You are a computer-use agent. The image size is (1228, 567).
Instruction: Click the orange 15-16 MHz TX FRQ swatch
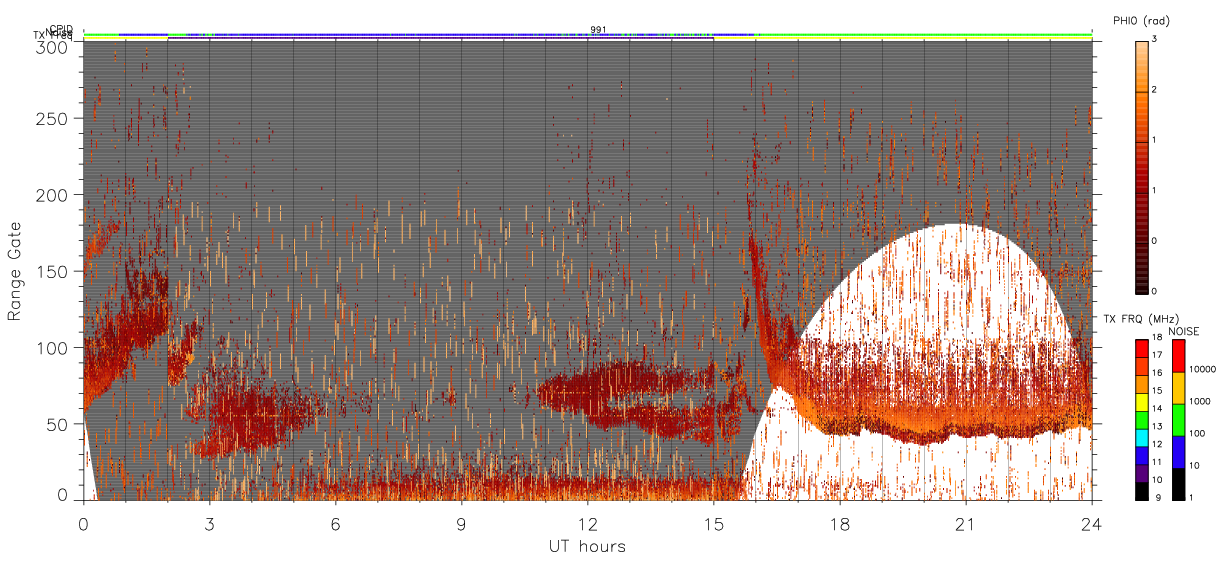(1142, 385)
